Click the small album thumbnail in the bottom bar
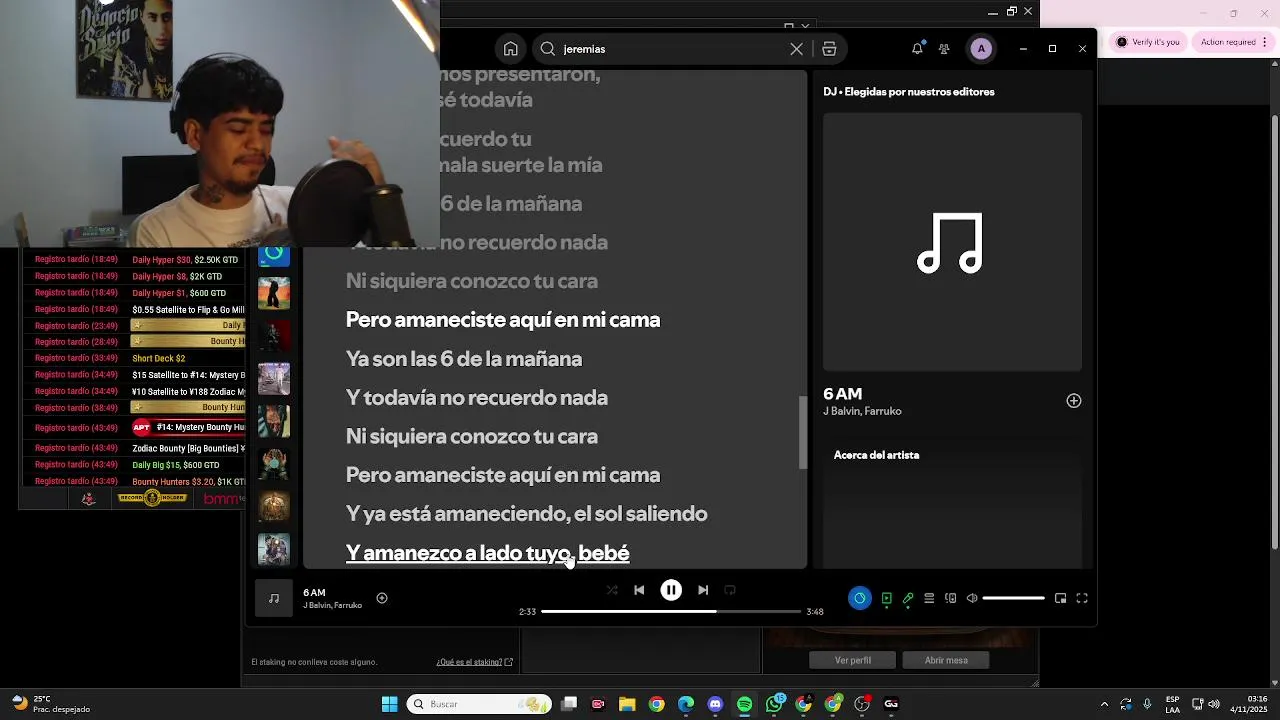The height and width of the screenshot is (720, 1280). pyautogui.click(x=274, y=598)
